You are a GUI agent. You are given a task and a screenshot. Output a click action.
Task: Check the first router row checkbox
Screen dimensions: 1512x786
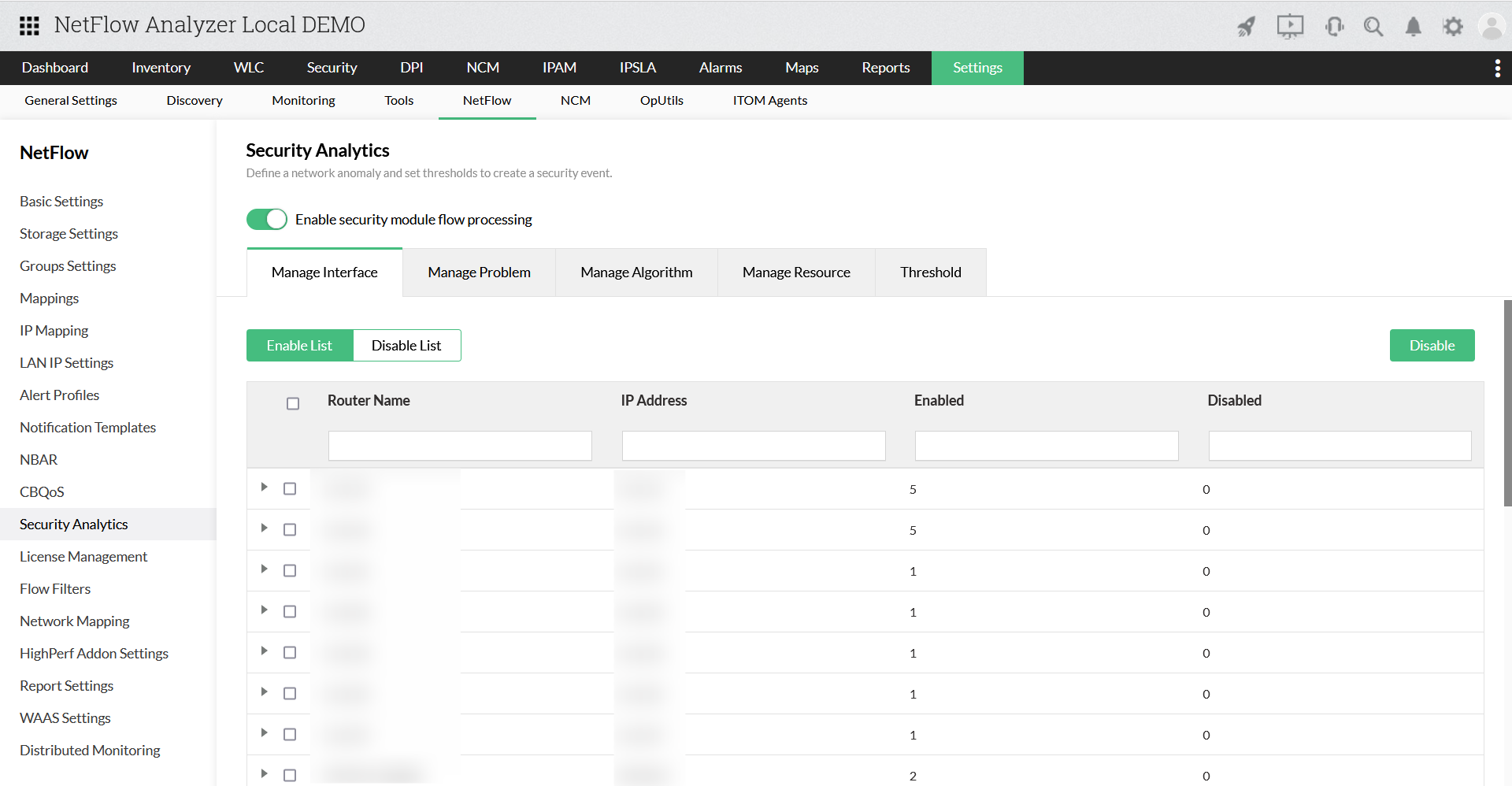click(x=290, y=488)
